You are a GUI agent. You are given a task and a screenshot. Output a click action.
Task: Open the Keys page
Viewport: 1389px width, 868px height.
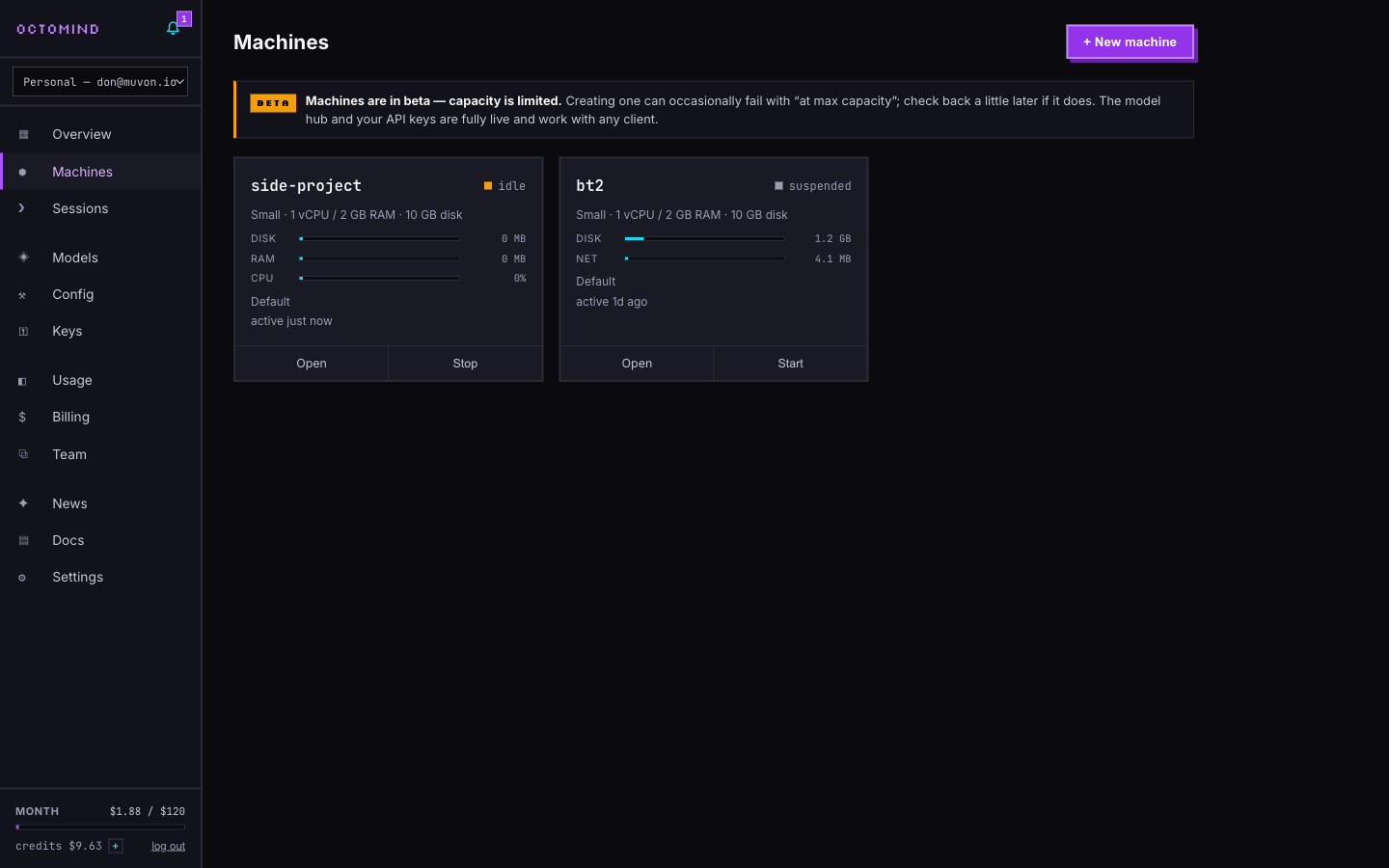coord(100,331)
